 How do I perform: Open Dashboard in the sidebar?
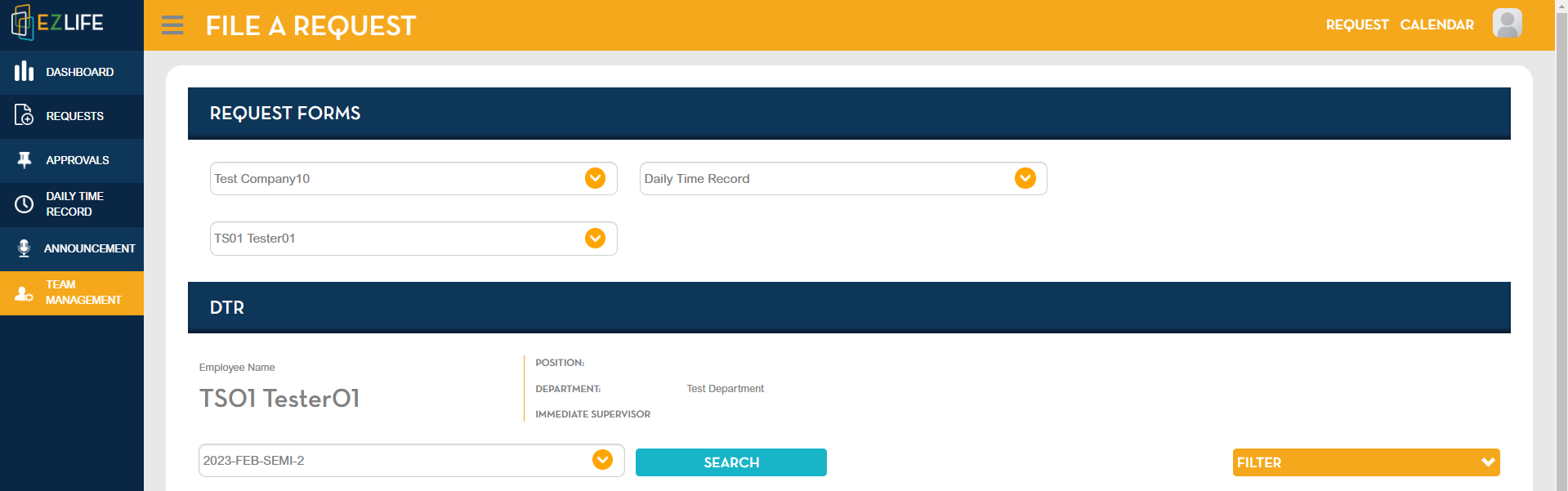[72, 72]
